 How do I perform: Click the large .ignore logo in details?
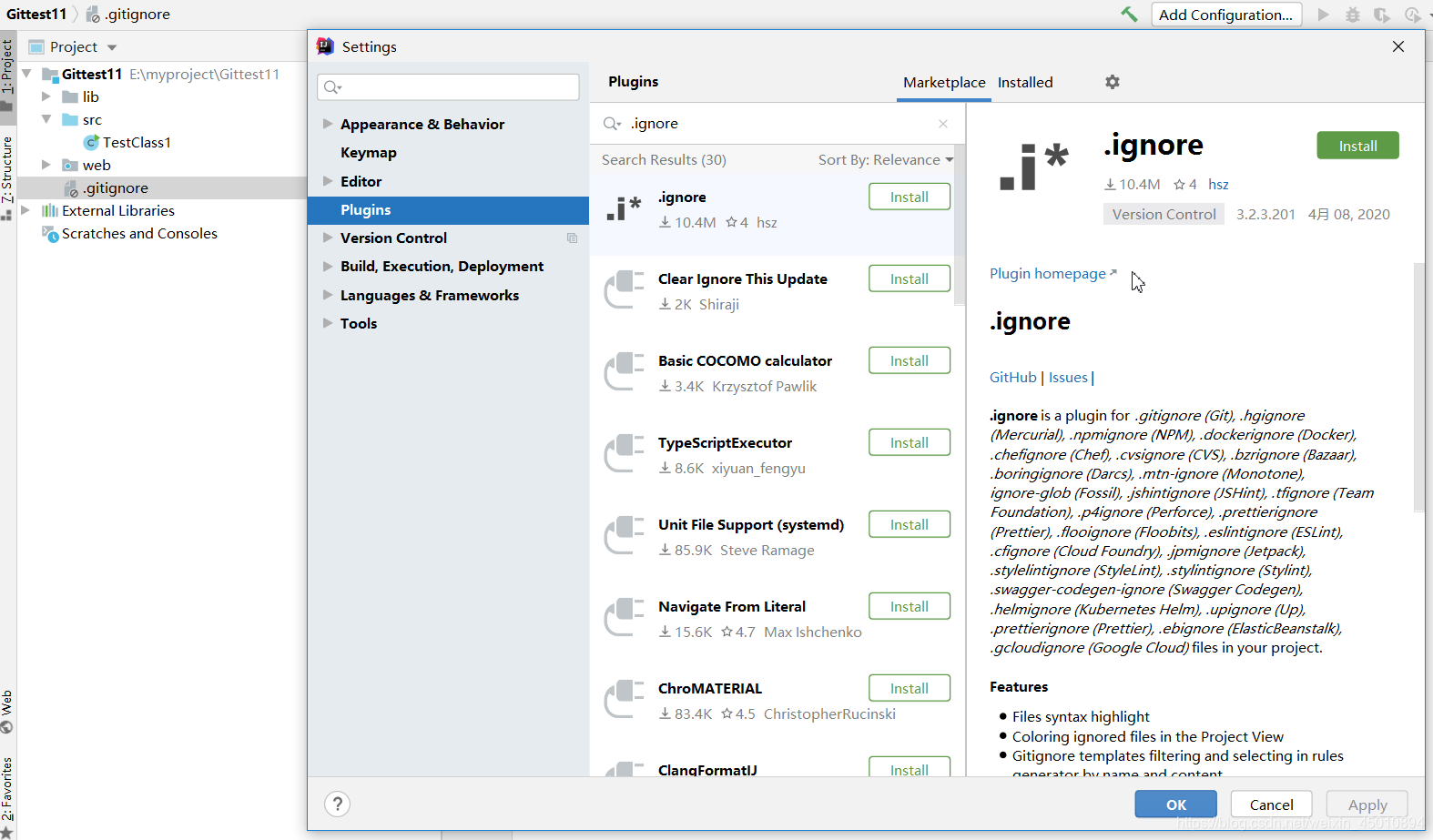click(1033, 167)
